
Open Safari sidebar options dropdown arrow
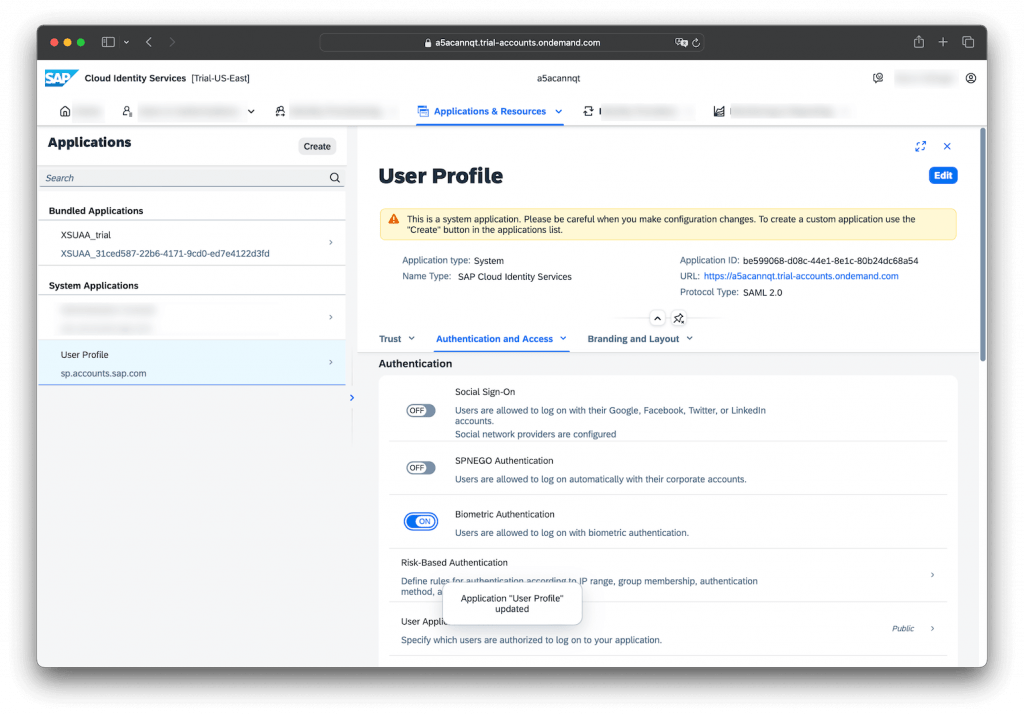[x=126, y=42]
